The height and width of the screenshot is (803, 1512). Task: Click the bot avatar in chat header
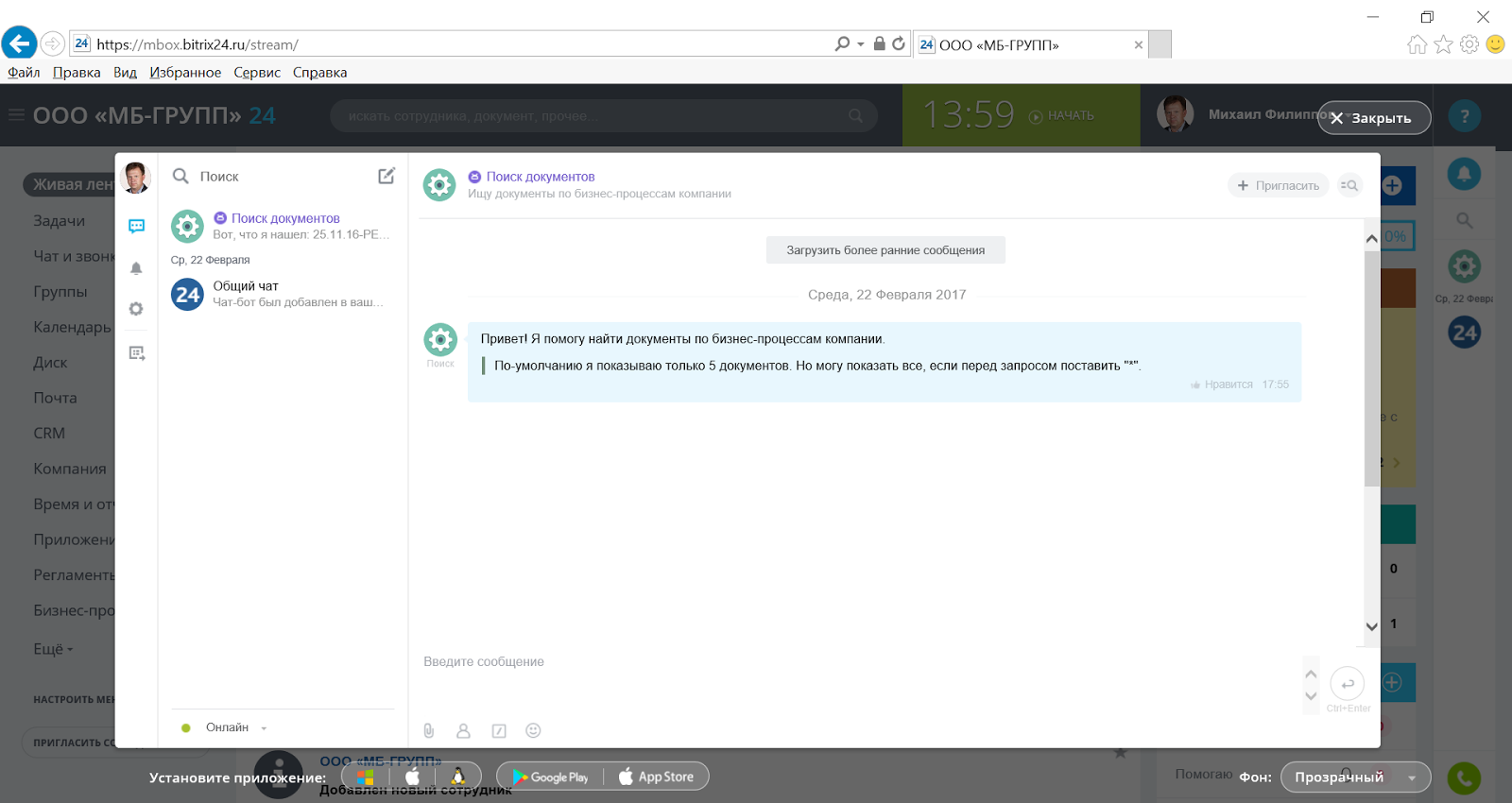tap(439, 185)
